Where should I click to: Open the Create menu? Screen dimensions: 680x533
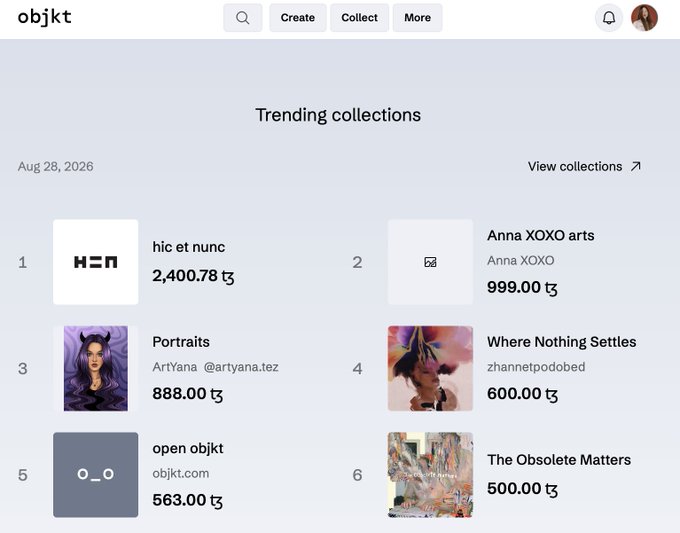coord(298,18)
